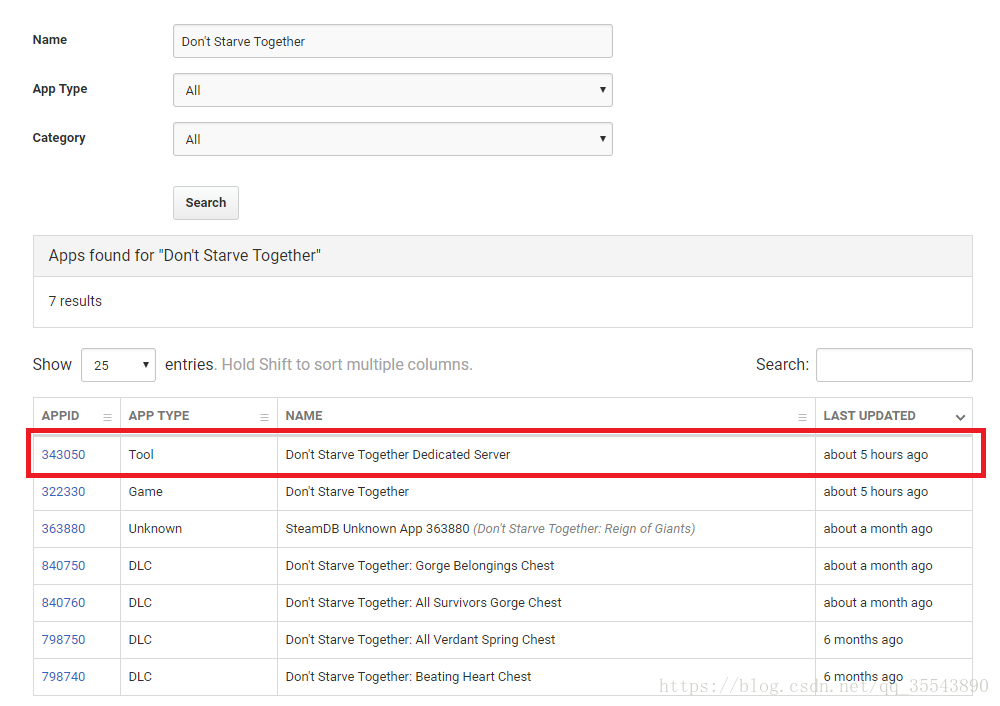Click '6 months ago' in row 798750
Screen dimensions: 1000x706
tap(863, 640)
